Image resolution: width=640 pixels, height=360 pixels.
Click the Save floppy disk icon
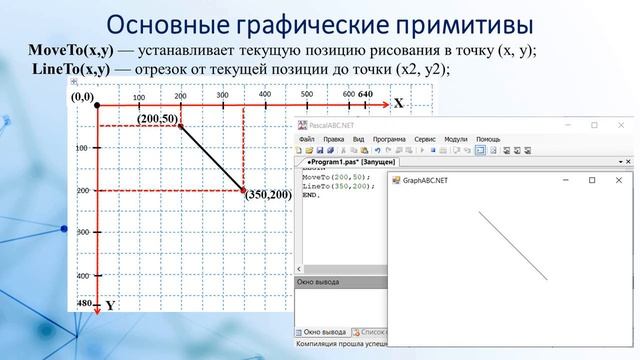pyautogui.click(x=320, y=151)
